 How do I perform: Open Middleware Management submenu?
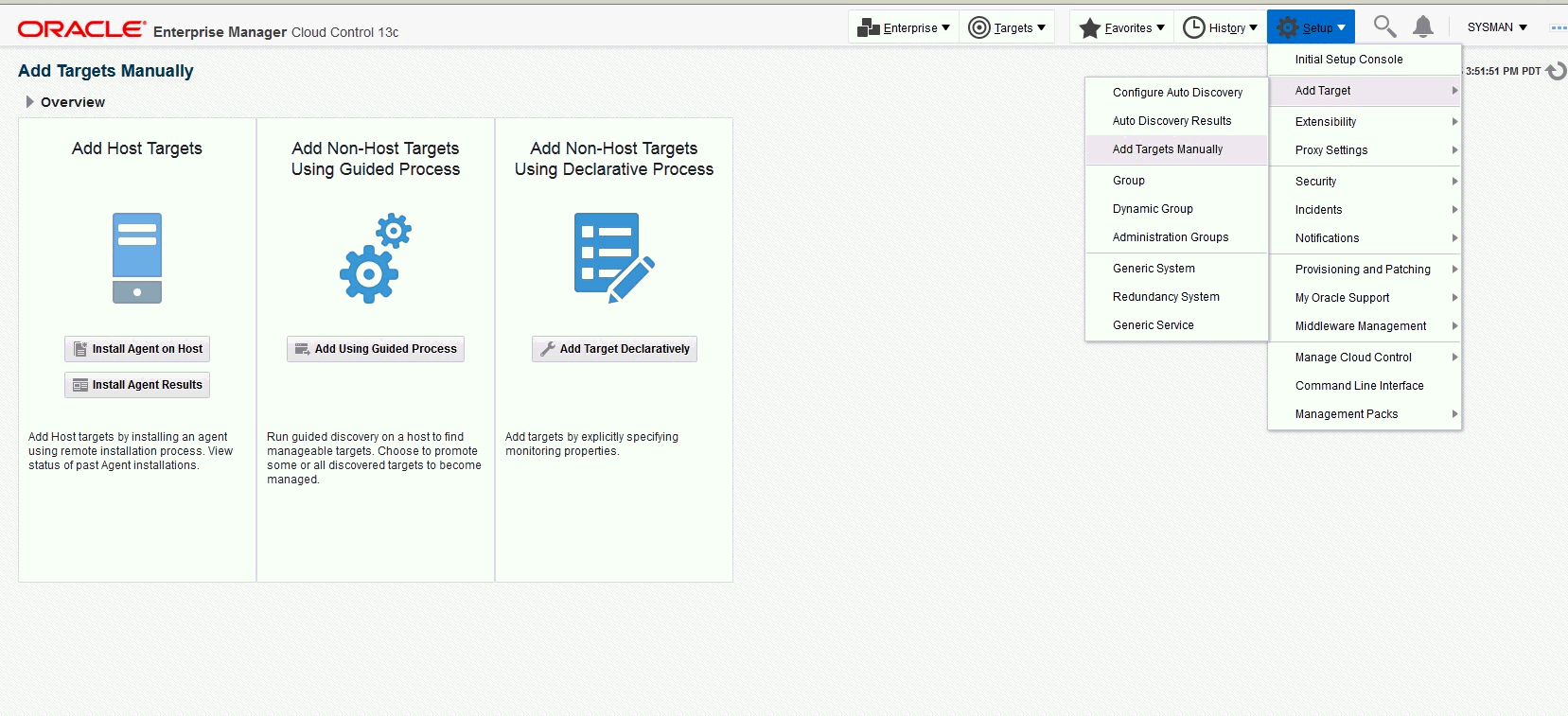pos(1365,326)
